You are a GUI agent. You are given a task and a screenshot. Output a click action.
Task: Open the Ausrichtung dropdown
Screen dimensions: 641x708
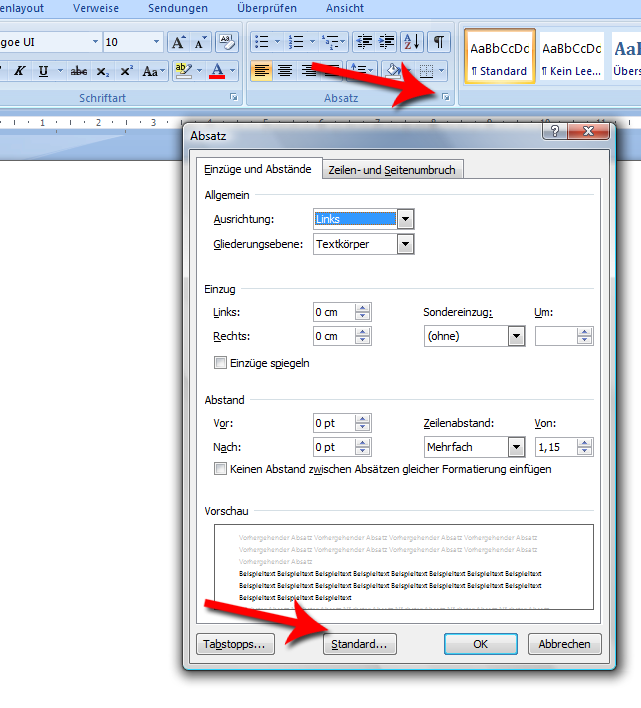(405, 219)
